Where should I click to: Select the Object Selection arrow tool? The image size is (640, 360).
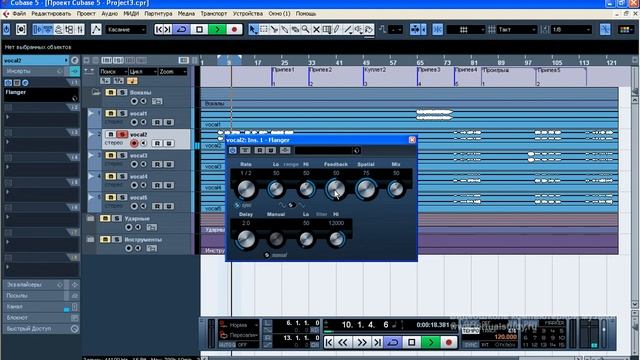click(253, 29)
